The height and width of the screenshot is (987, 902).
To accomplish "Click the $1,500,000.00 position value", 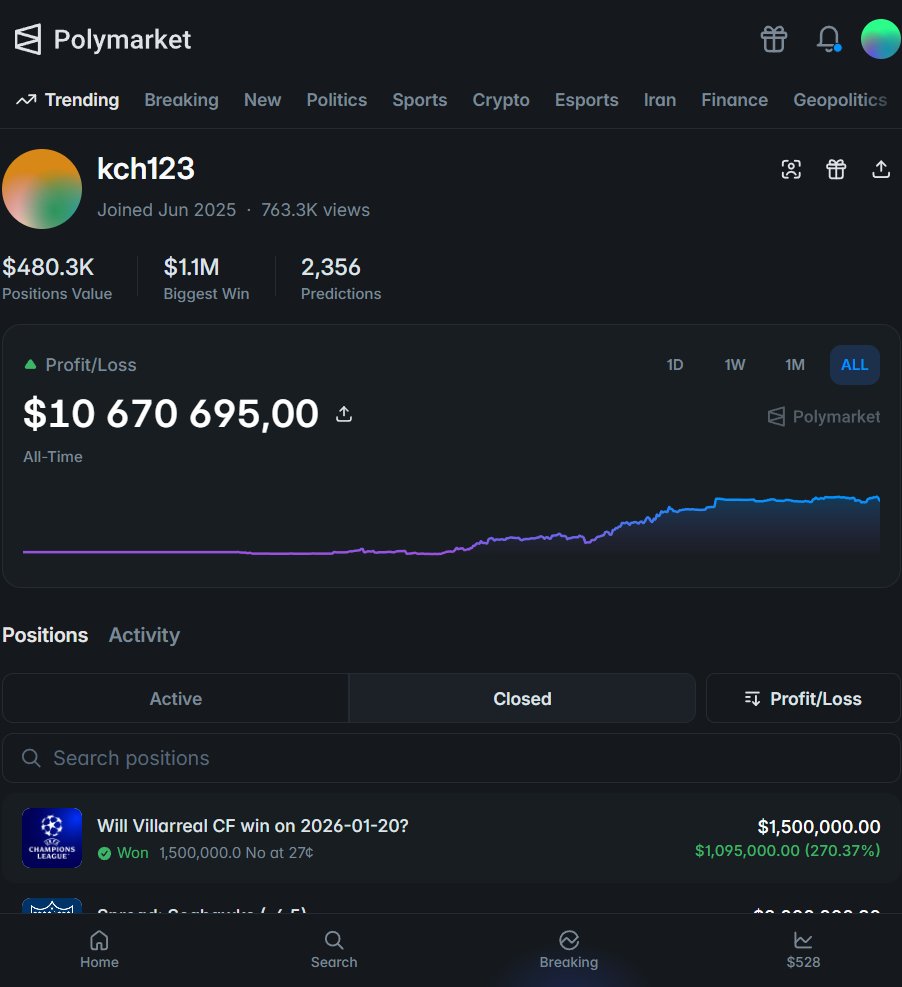I will point(819,826).
